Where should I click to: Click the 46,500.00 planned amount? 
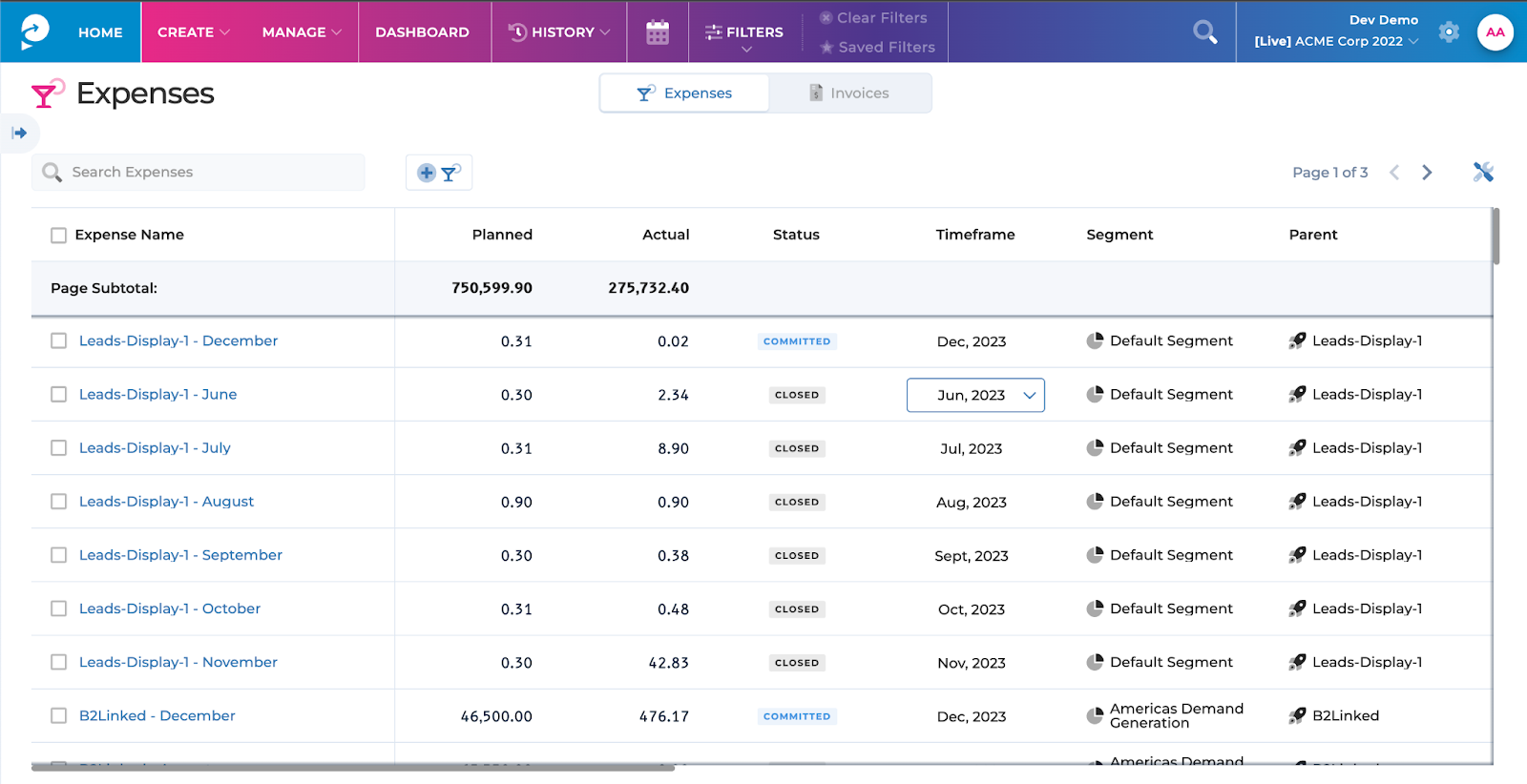pyautogui.click(x=496, y=716)
